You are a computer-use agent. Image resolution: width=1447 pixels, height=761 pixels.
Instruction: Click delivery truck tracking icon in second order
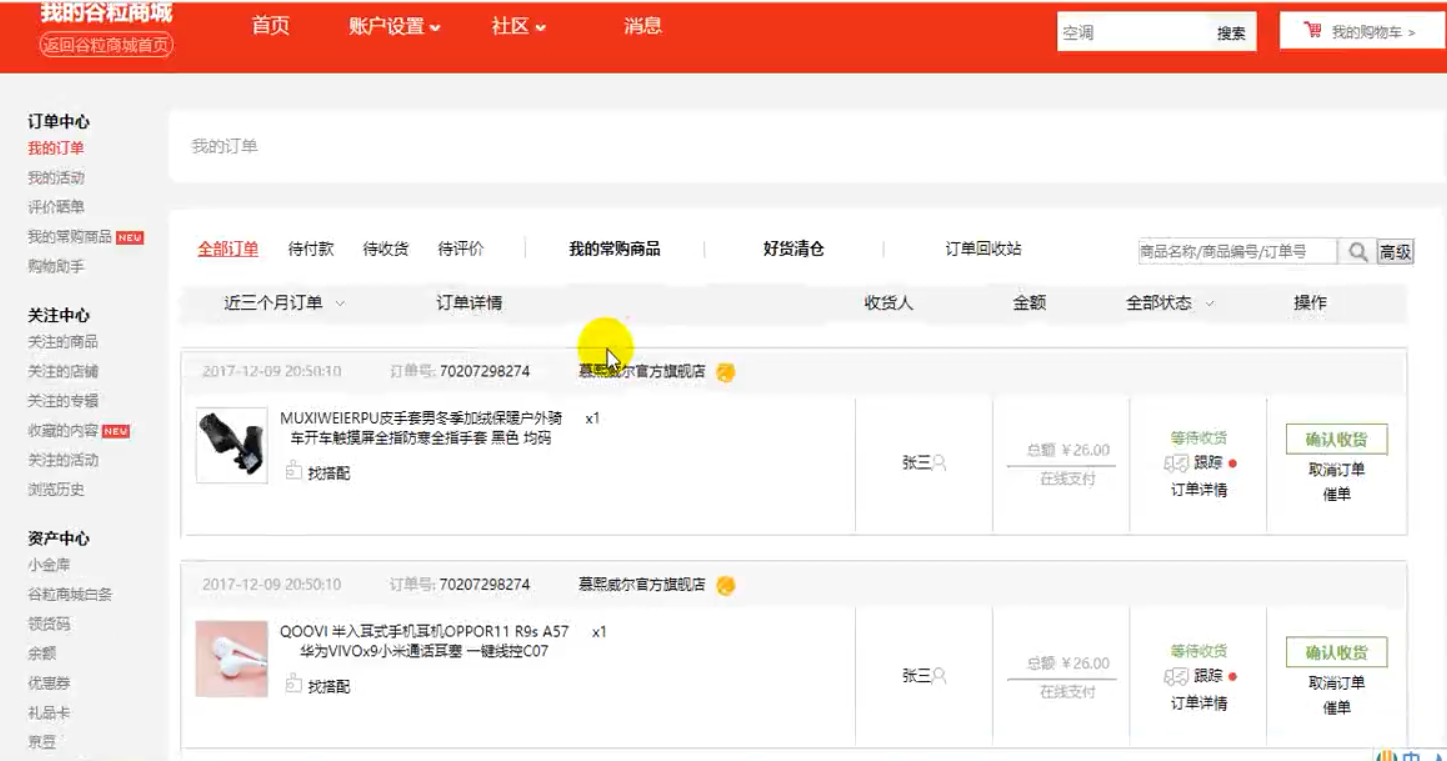1176,677
